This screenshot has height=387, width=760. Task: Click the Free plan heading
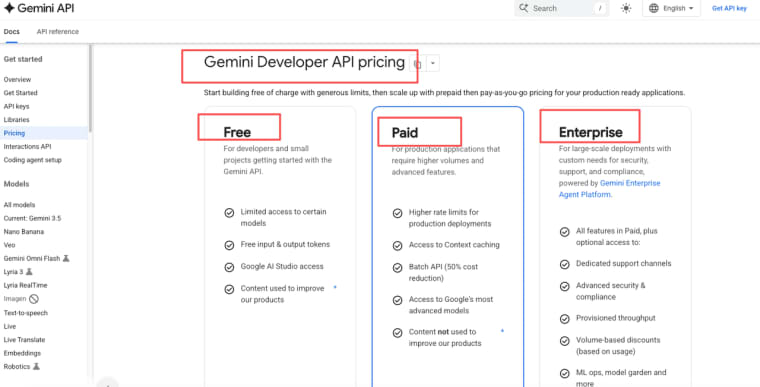[x=237, y=132]
